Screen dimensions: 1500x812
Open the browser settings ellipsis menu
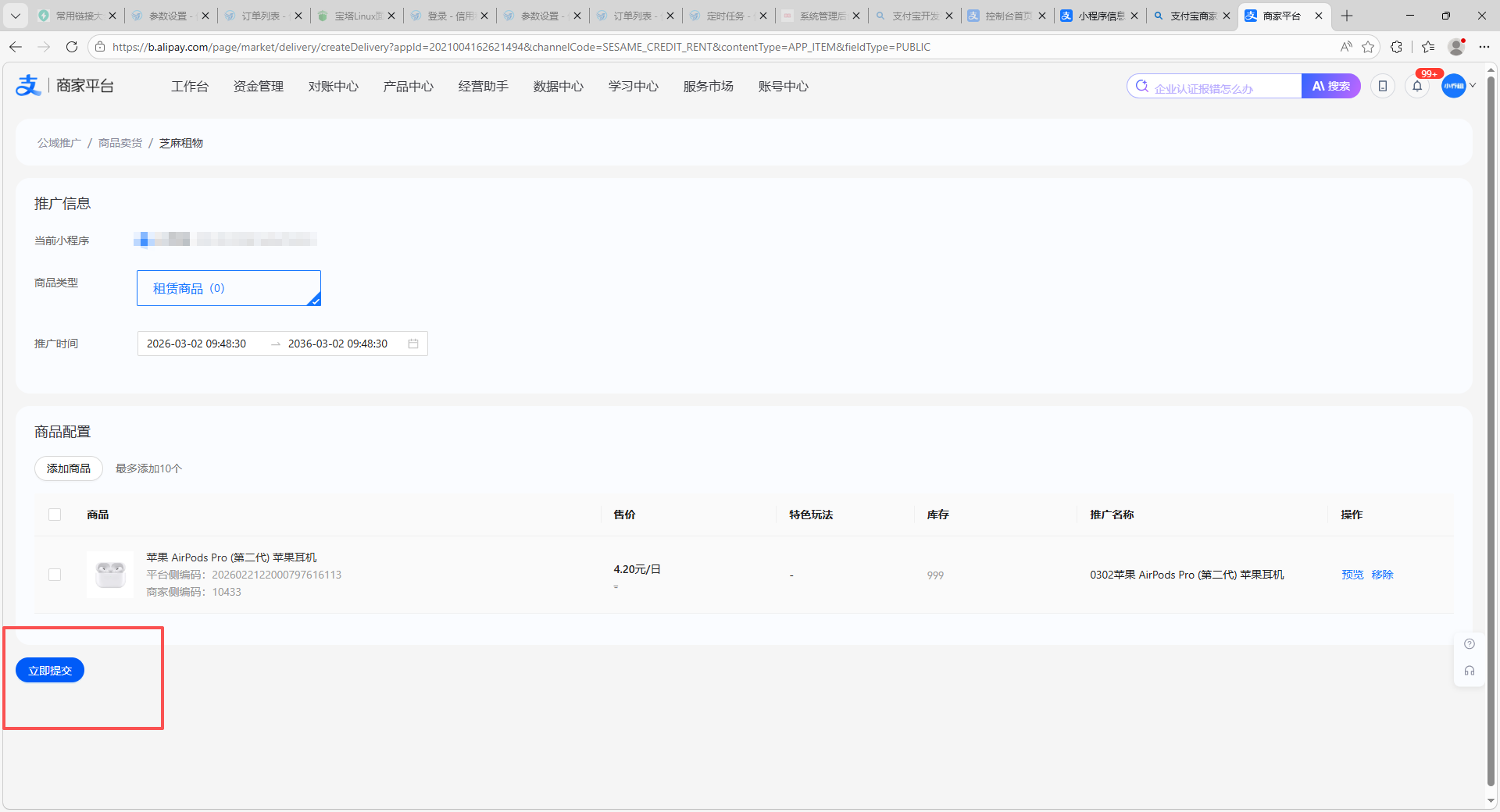[1484, 47]
